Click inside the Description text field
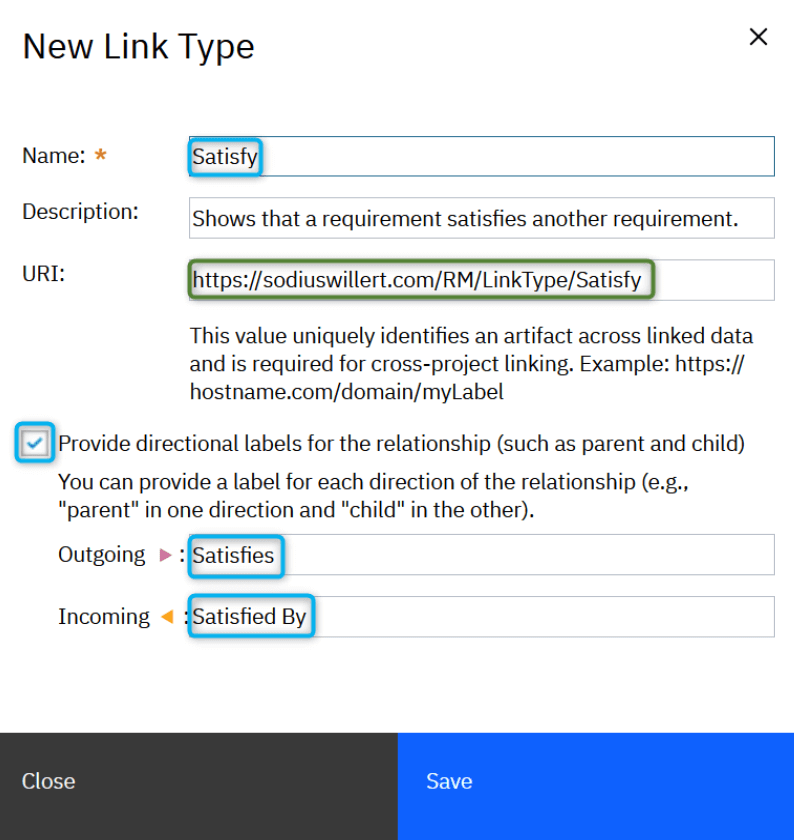The image size is (794, 840). pyautogui.click(x=480, y=218)
